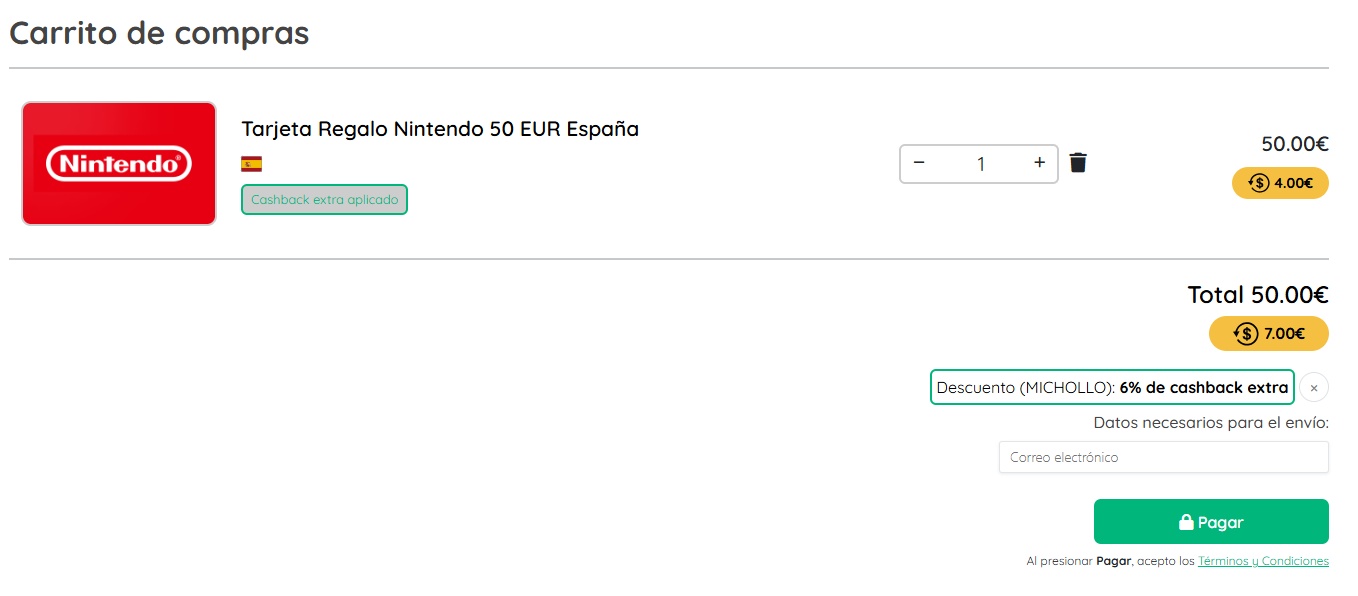The image size is (1358, 596).
Task: Click the Datos necesarios para el envío label
Action: tap(1210, 422)
